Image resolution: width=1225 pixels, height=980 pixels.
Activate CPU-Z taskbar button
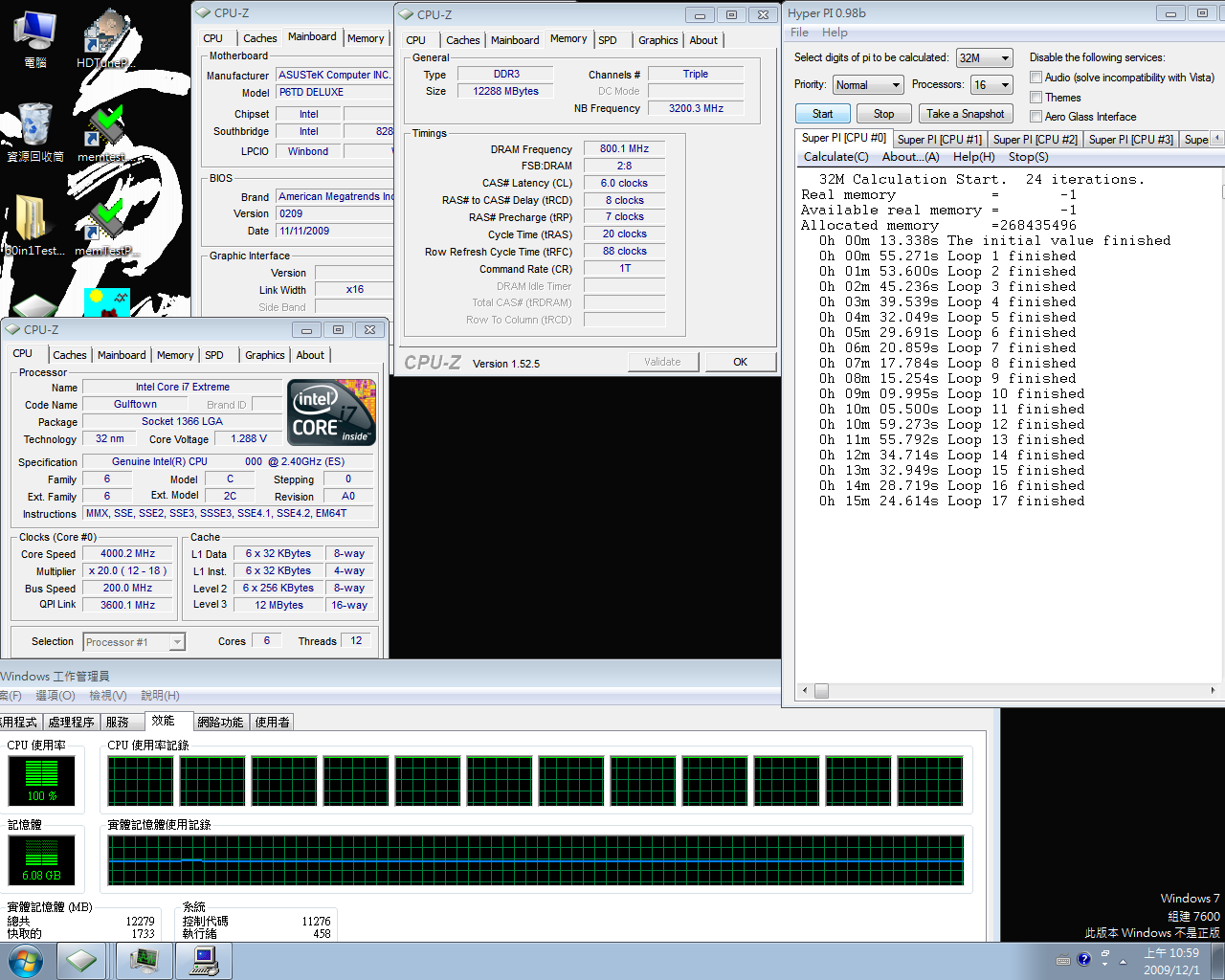pos(81,961)
